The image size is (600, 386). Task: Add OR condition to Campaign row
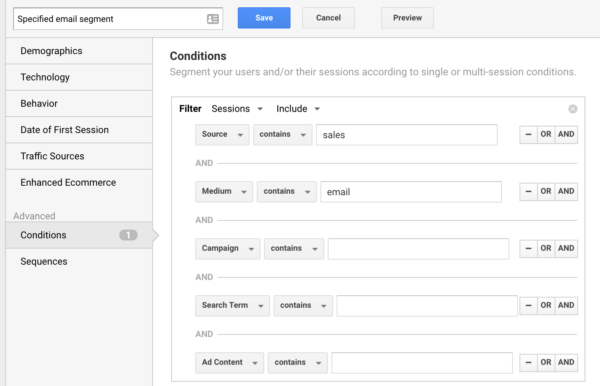point(546,249)
